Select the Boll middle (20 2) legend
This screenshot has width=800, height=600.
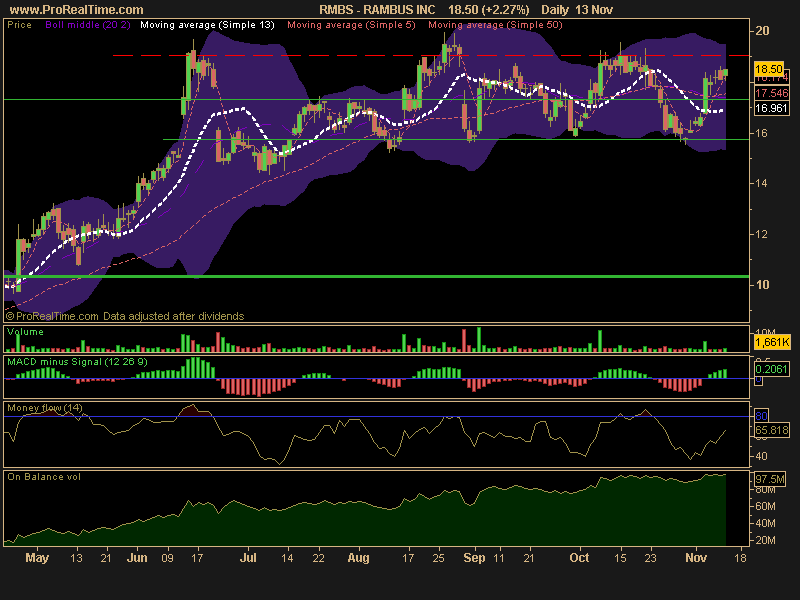point(88,25)
